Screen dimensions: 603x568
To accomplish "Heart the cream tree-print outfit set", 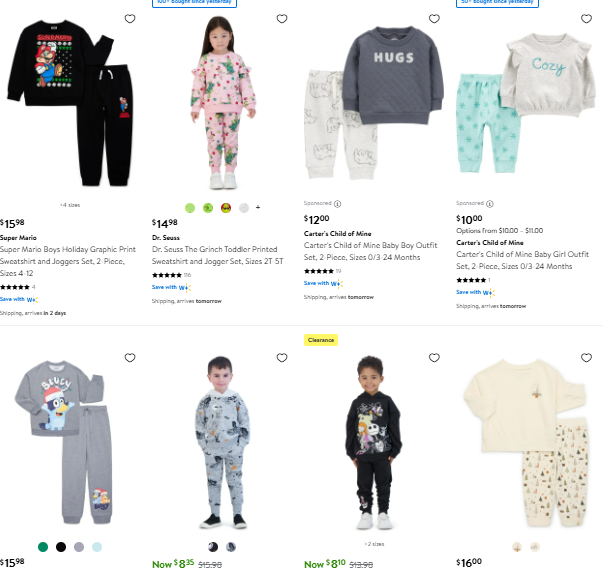I will pos(586,358).
